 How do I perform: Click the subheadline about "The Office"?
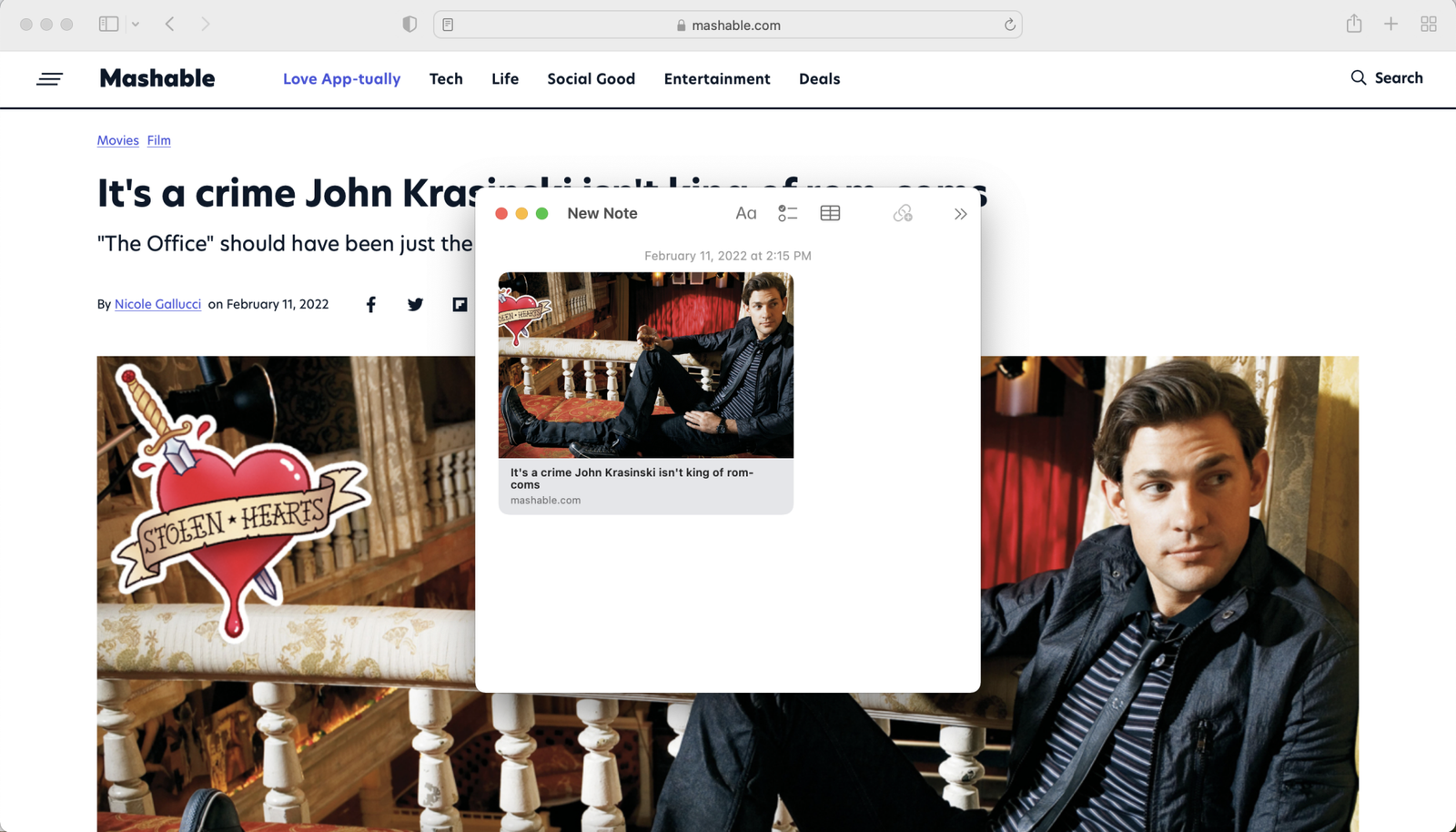285,244
